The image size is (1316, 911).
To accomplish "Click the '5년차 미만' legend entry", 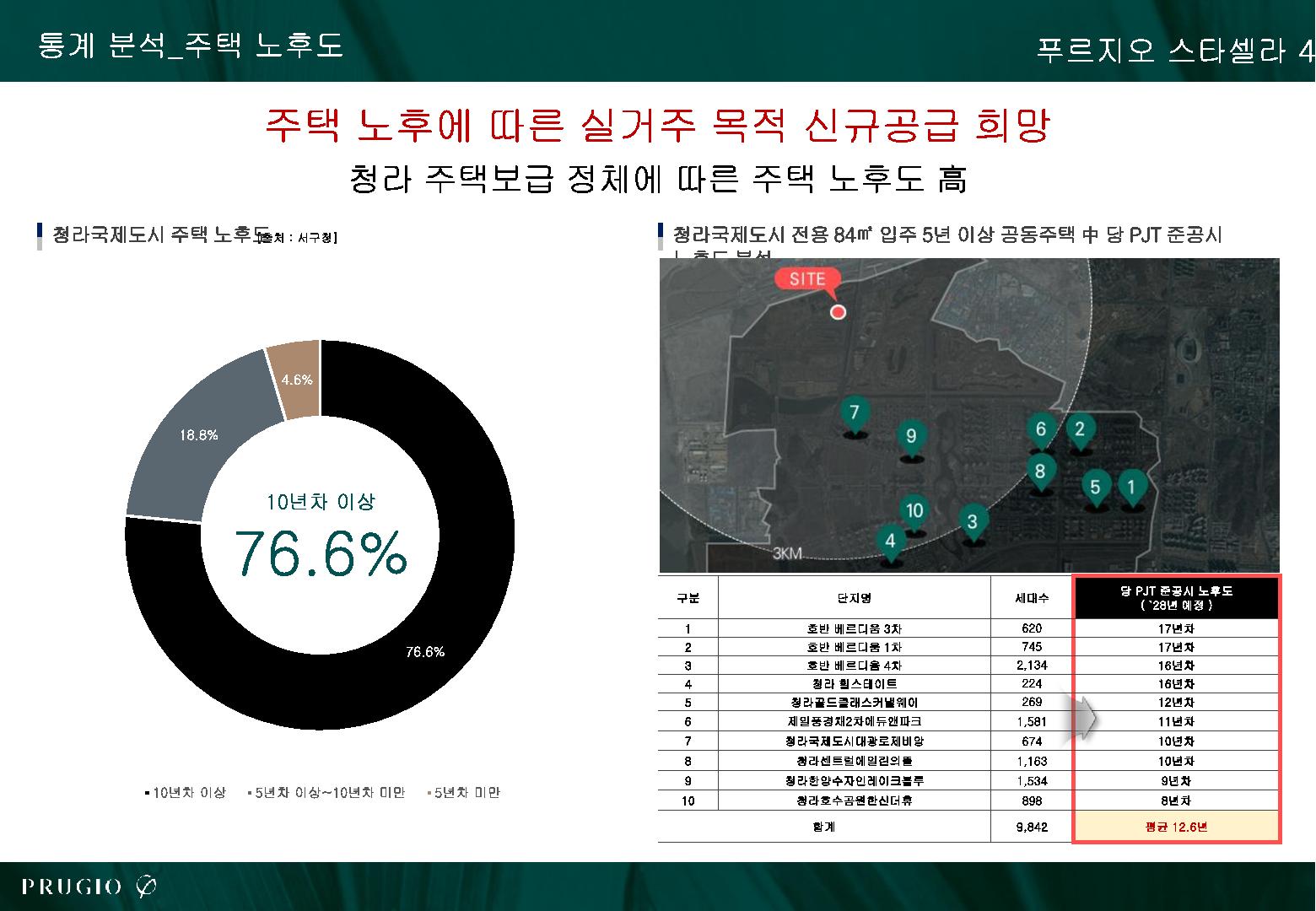I will pyautogui.click(x=463, y=793).
